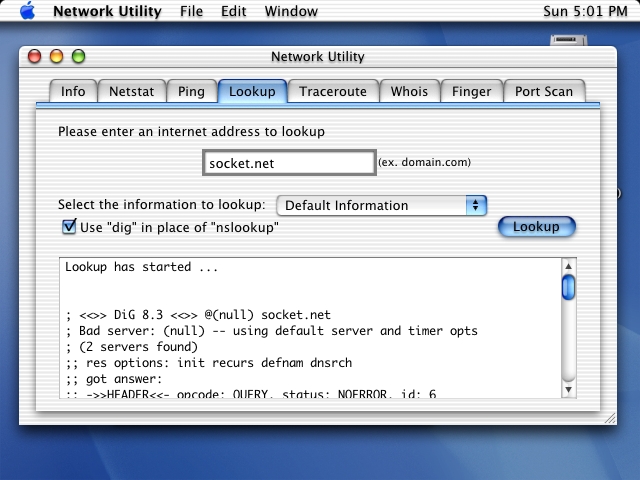This screenshot has height=480, width=640.
Task: Switch to the Netstat tab
Action: (x=131, y=91)
